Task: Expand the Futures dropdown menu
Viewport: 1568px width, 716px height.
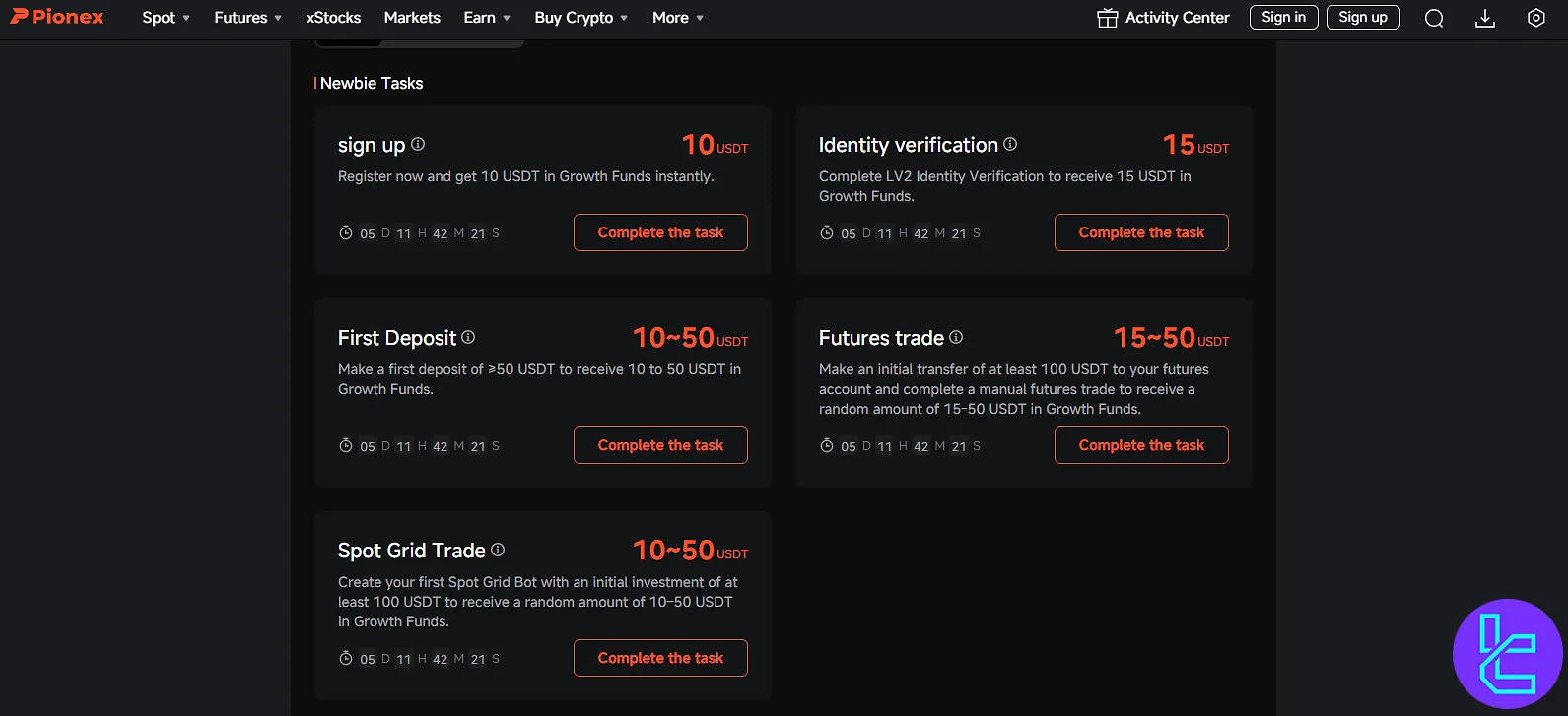Action: pyautogui.click(x=247, y=18)
